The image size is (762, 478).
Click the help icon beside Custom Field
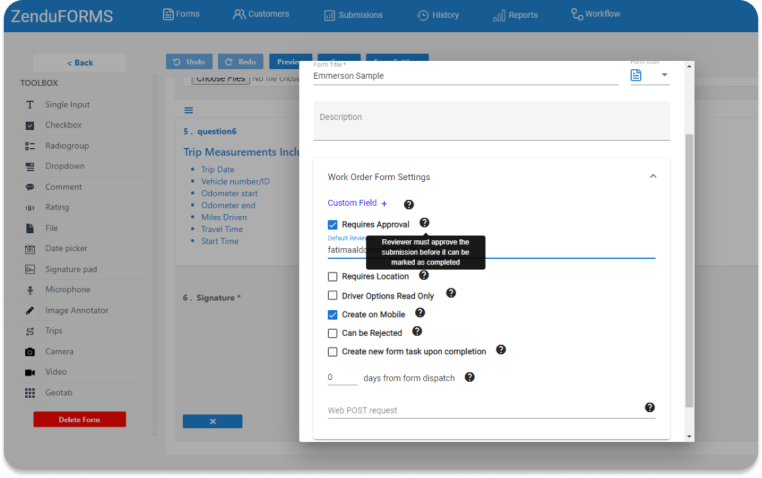tap(409, 205)
